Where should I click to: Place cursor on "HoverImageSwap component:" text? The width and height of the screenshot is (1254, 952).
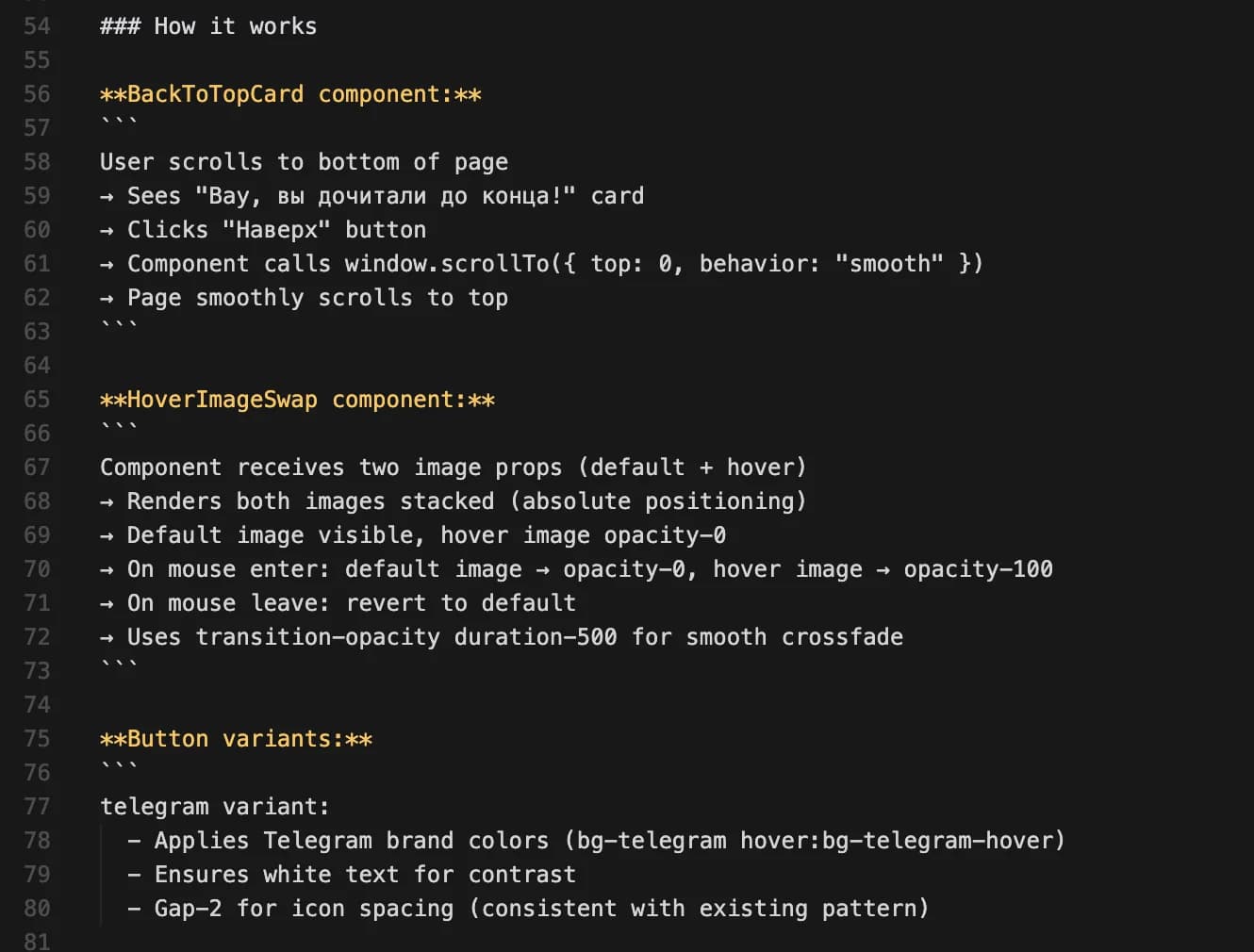[x=296, y=400]
